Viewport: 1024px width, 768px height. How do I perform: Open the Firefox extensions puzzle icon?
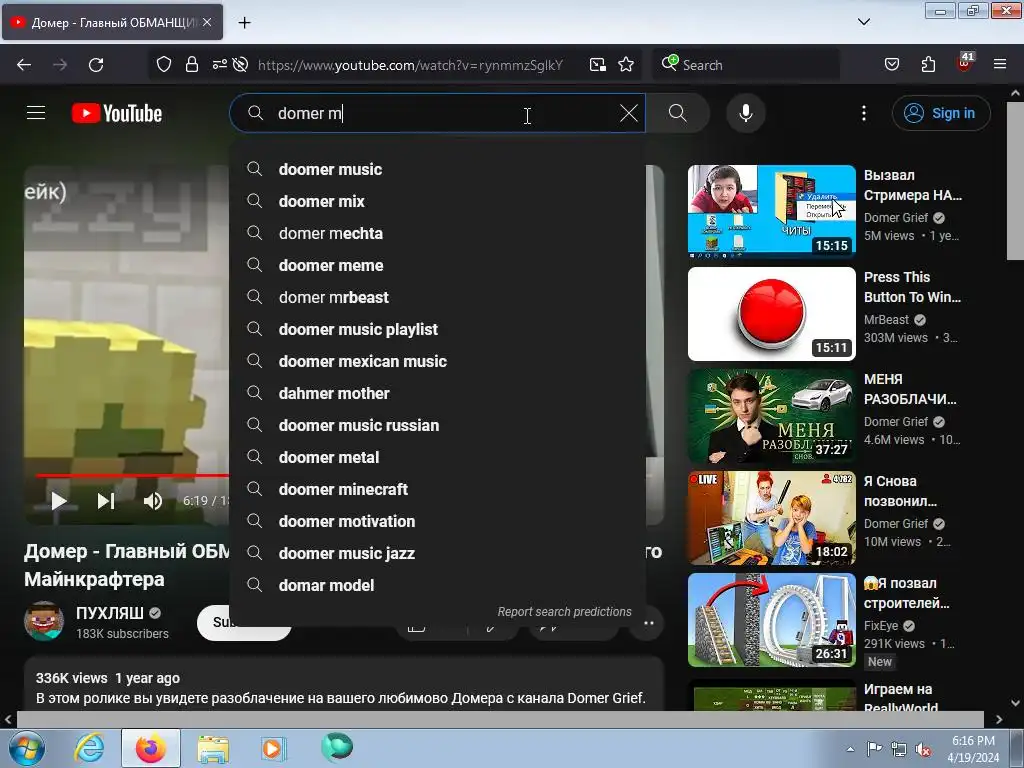pyautogui.click(x=928, y=65)
